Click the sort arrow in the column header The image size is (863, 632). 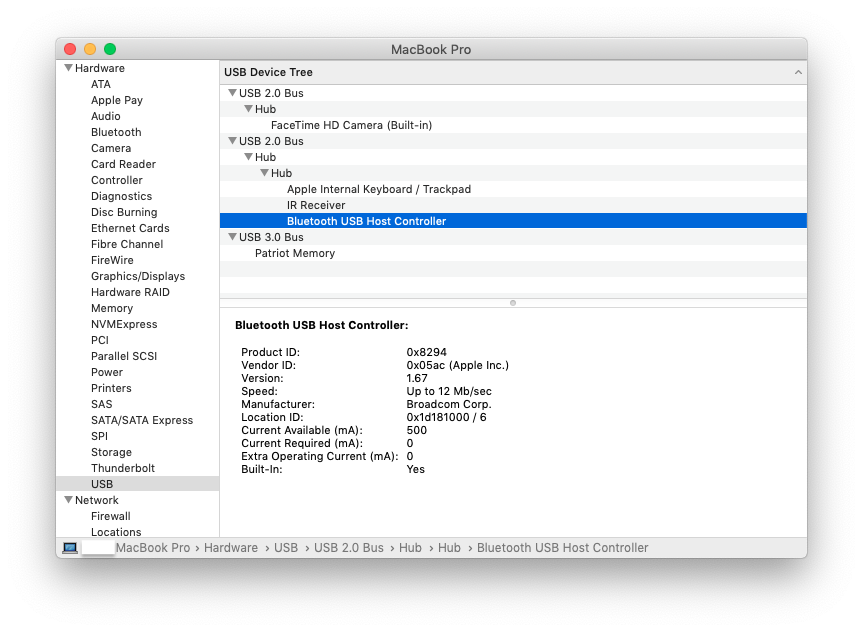(798, 72)
